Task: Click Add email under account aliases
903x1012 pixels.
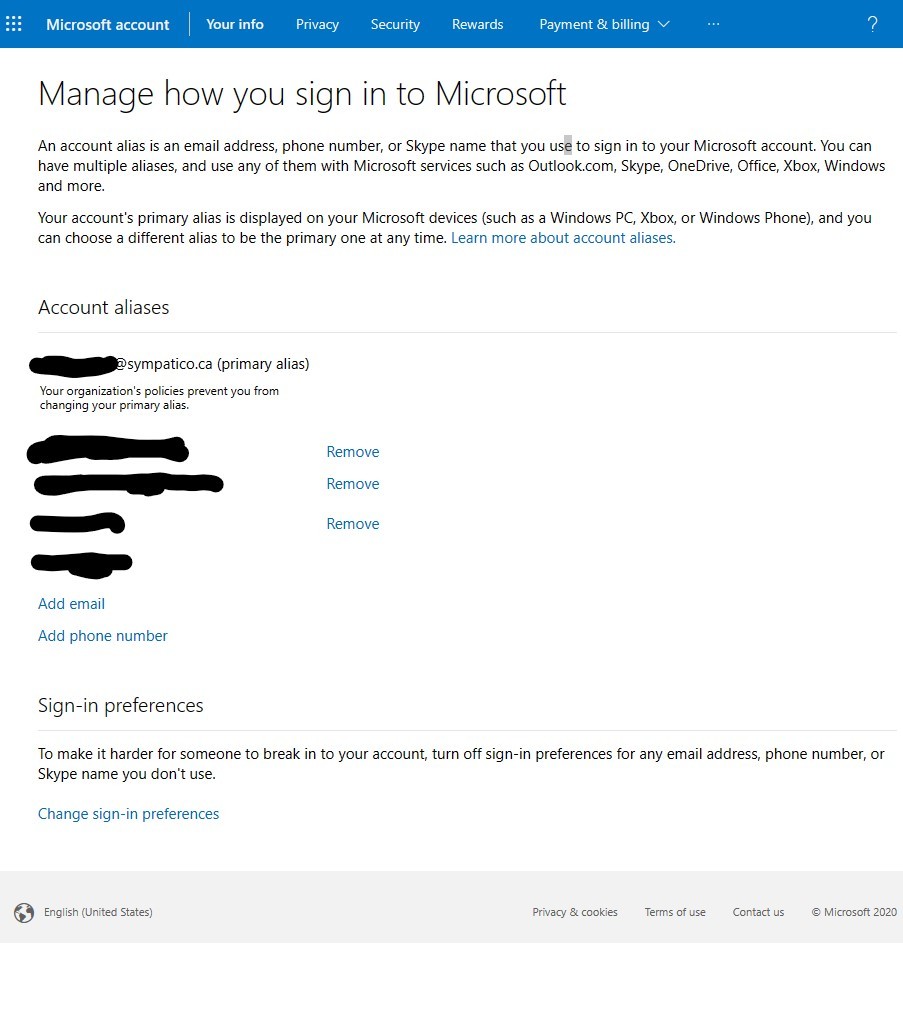Action: (71, 603)
